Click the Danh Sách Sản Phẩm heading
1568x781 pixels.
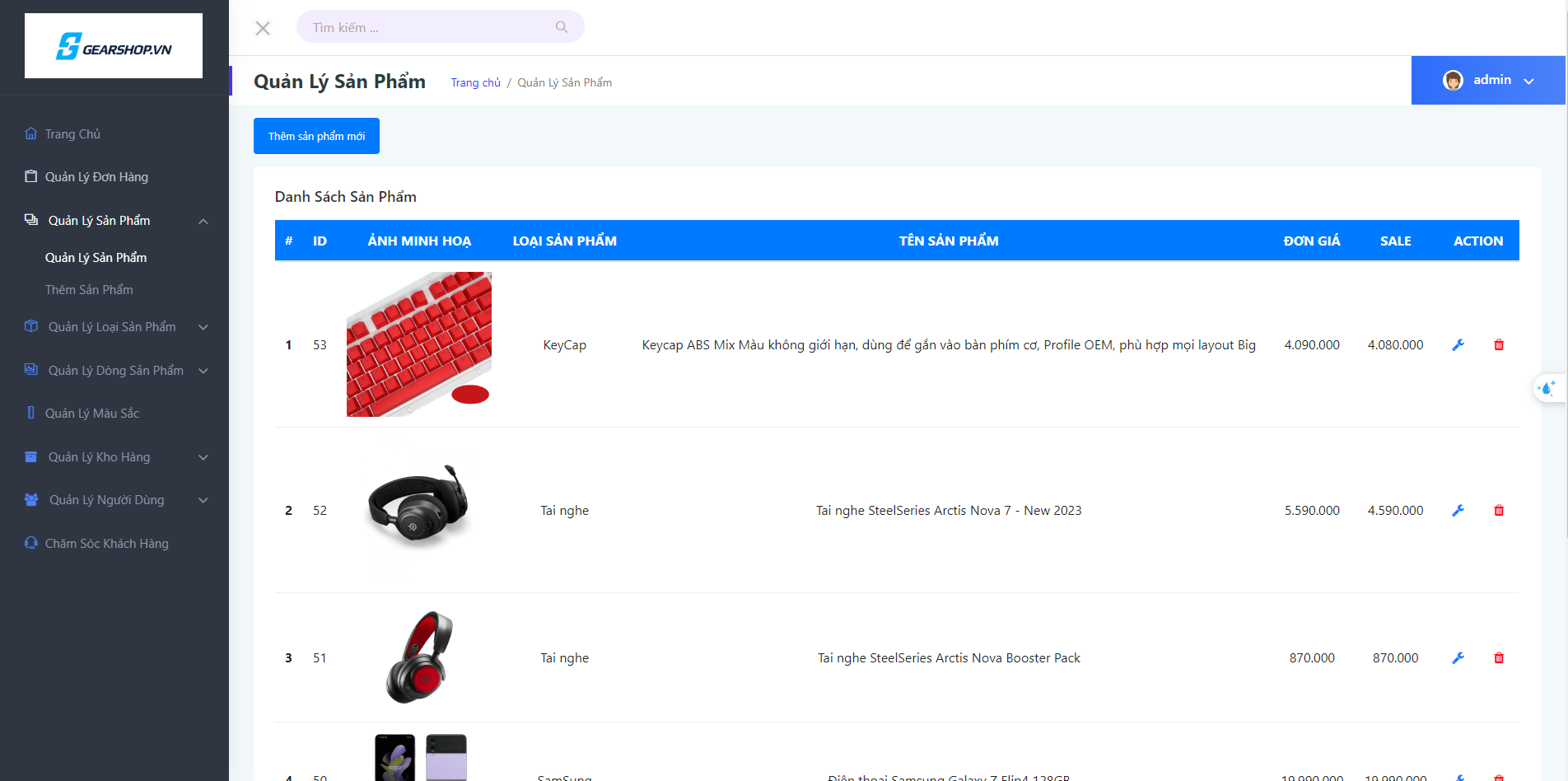[346, 197]
